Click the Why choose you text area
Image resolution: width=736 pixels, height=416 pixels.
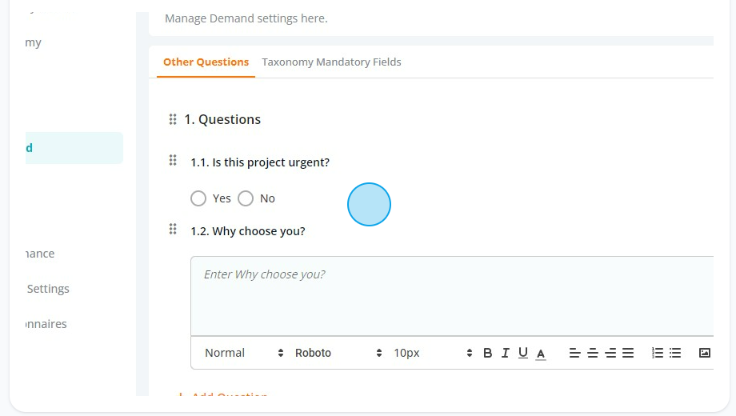click(452, 296)
